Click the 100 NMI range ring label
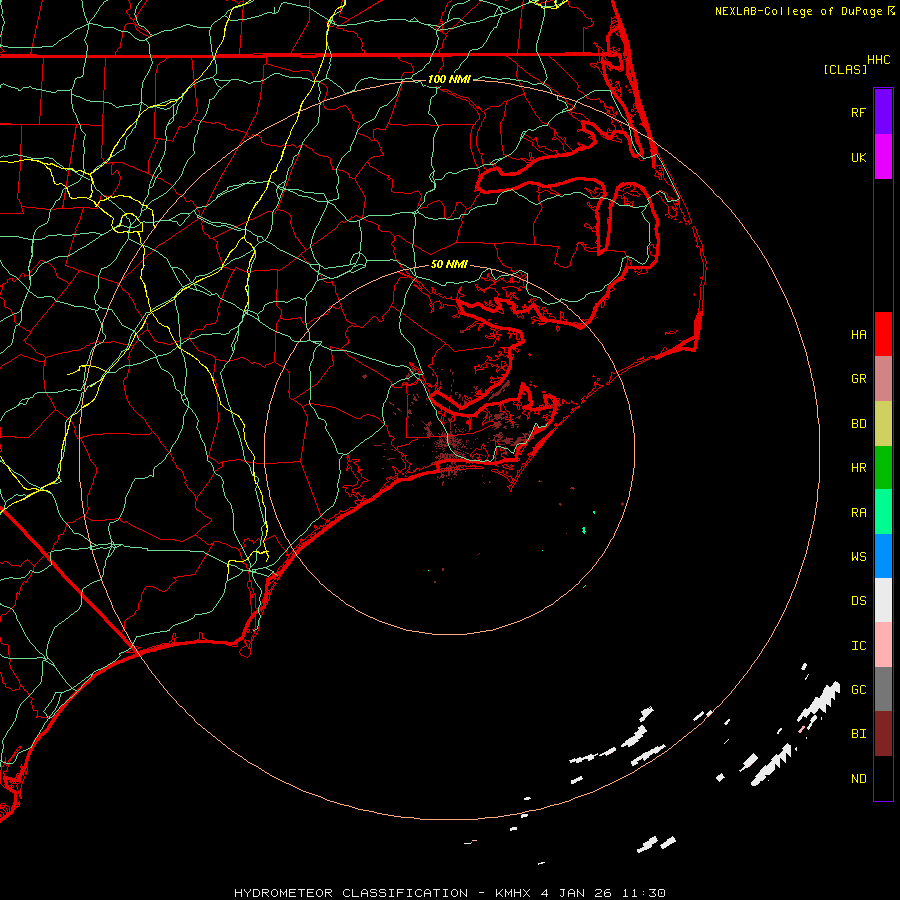This screenshot has width=900, height=900. click(x=449, y=79)
